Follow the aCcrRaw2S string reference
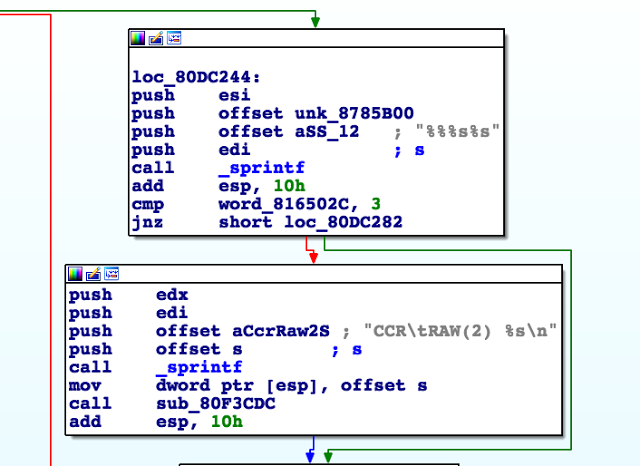Image resolution: width=640 pixels, height=466 pixels. click(281, 331)
